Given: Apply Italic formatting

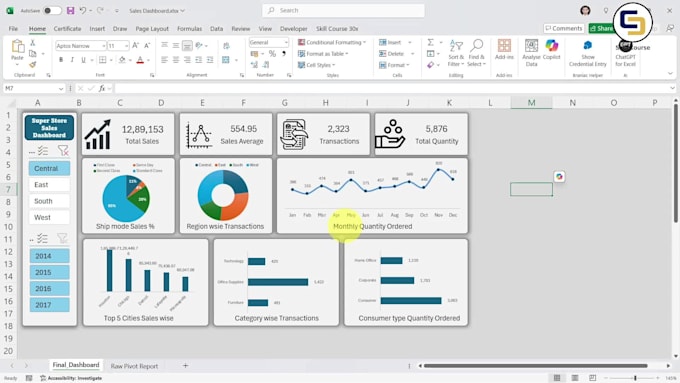Looking at the screenshot, I should pos(72,60).
